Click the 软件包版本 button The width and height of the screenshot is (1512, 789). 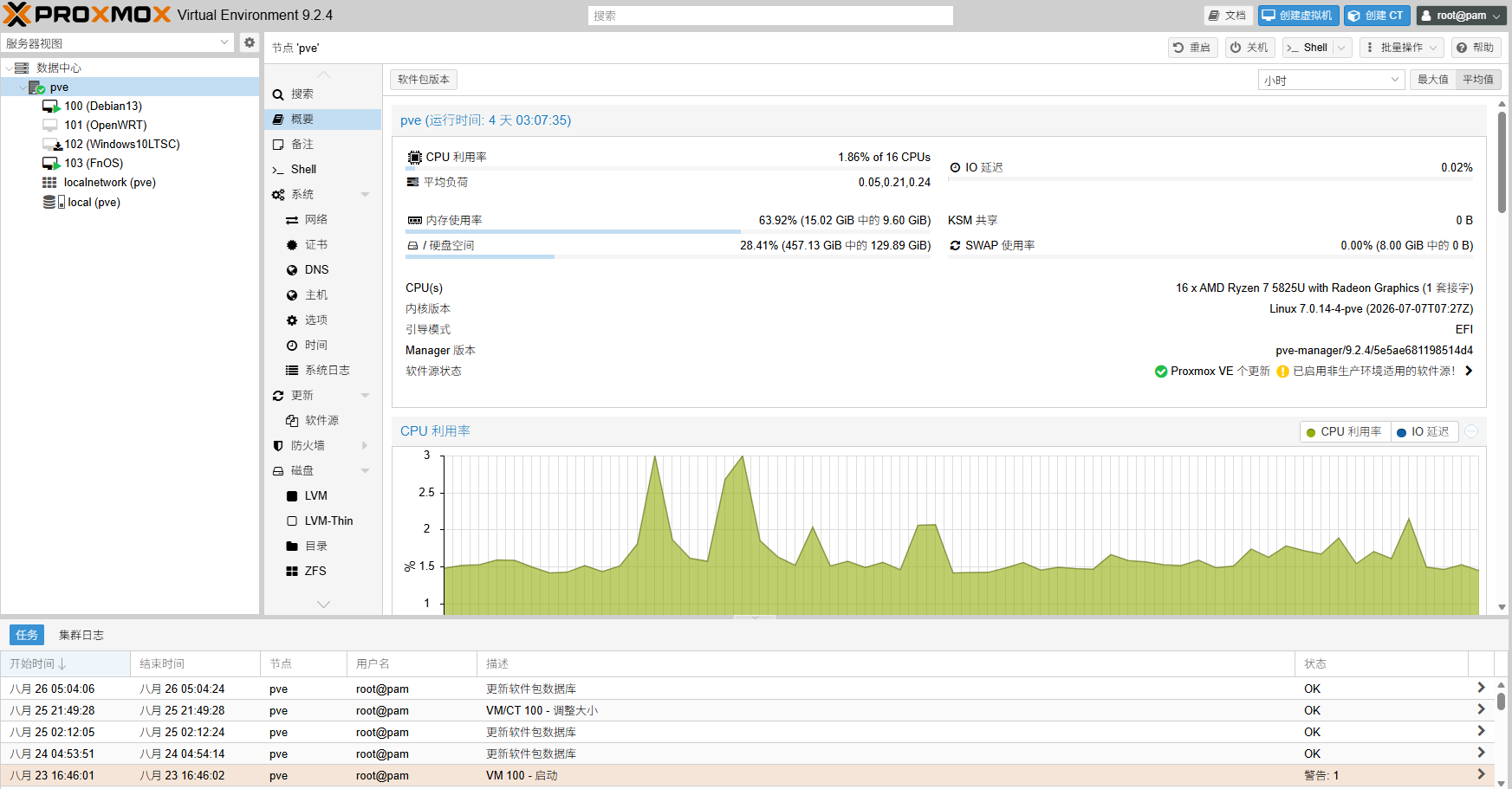424,80
